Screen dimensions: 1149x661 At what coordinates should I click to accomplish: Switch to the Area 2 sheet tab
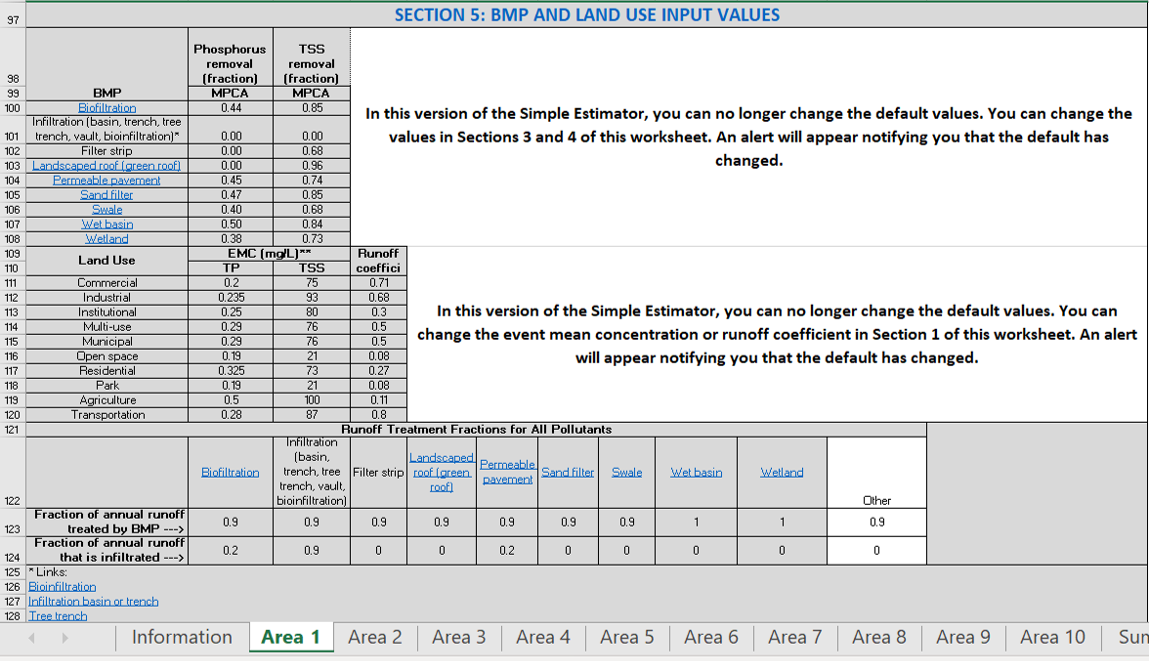pyautogui.click(x=374, y=637)
